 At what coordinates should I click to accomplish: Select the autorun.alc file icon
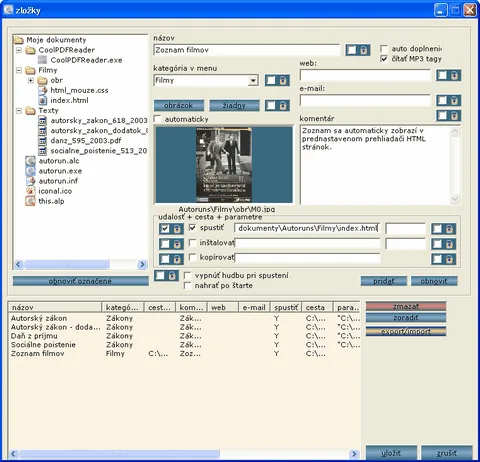click(30, 161)
